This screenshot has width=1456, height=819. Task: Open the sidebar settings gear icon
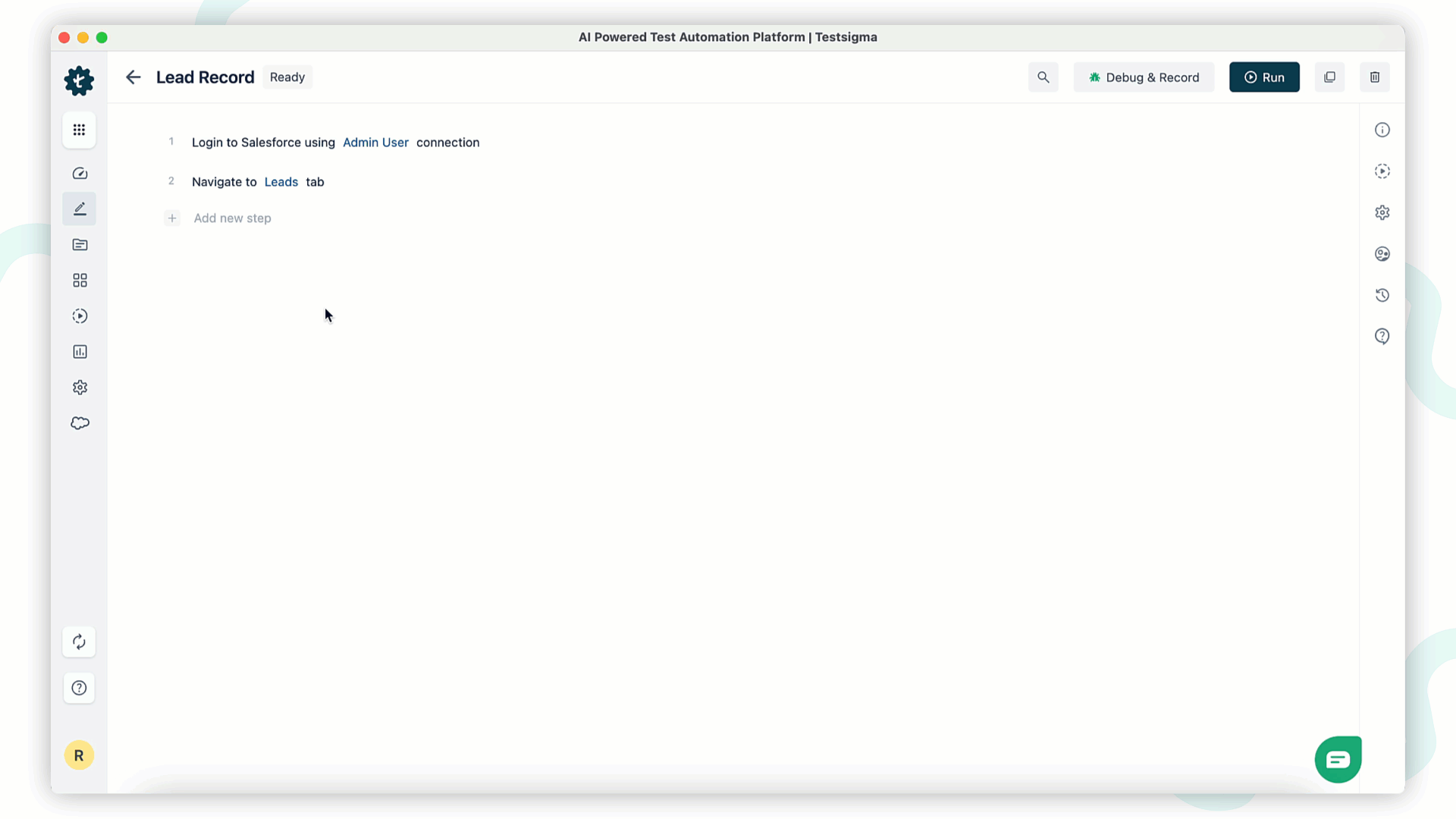80,388
